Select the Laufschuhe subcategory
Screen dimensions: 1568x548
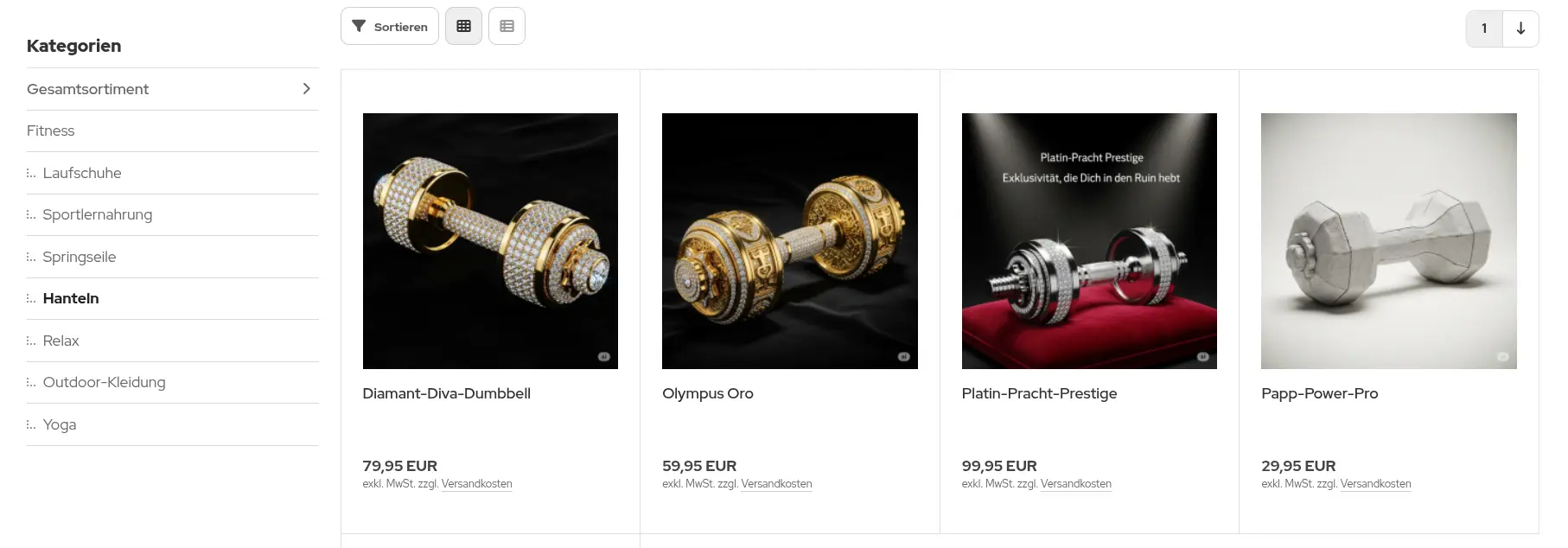point(82,173)
